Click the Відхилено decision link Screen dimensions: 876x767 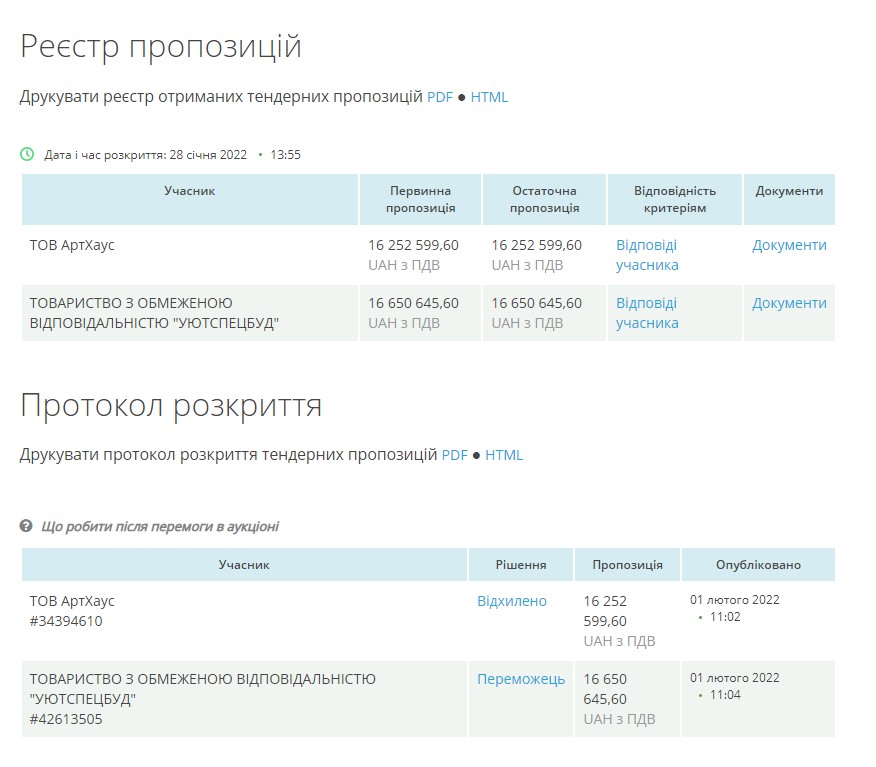(x=512, y=601)
